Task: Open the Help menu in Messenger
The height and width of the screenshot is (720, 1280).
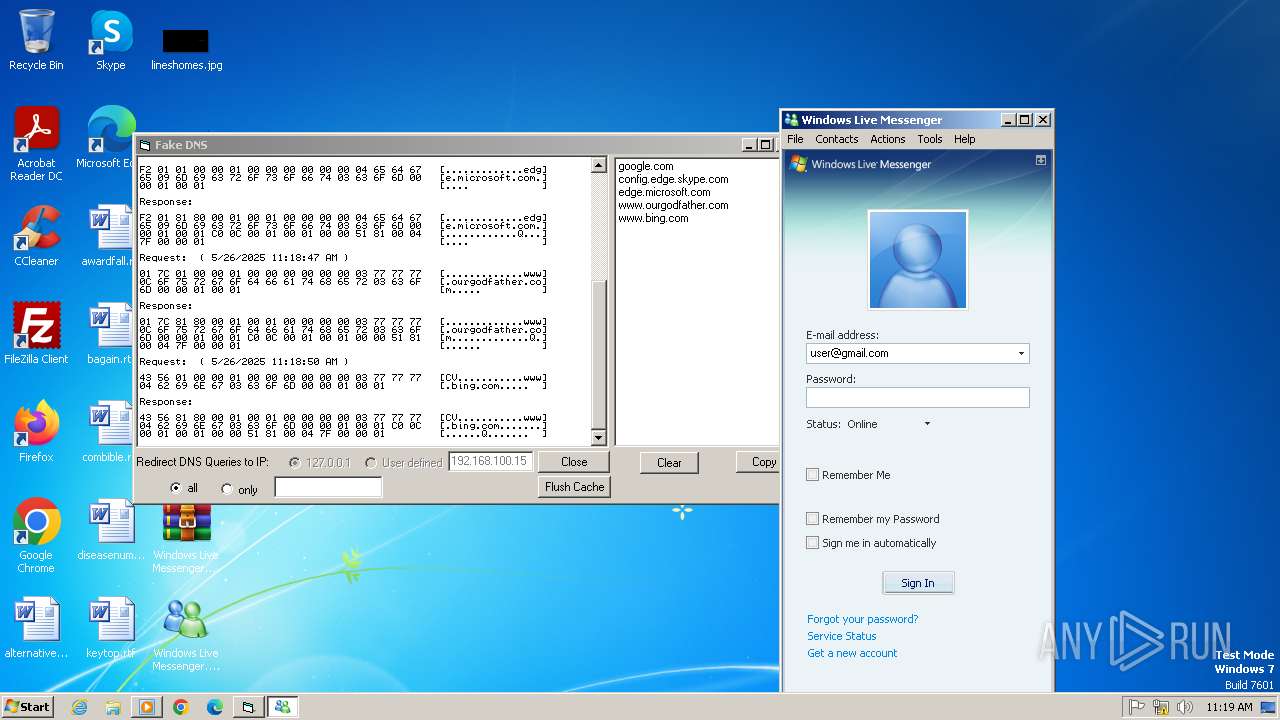Action: pyautogui.click(x=964, y=139)
